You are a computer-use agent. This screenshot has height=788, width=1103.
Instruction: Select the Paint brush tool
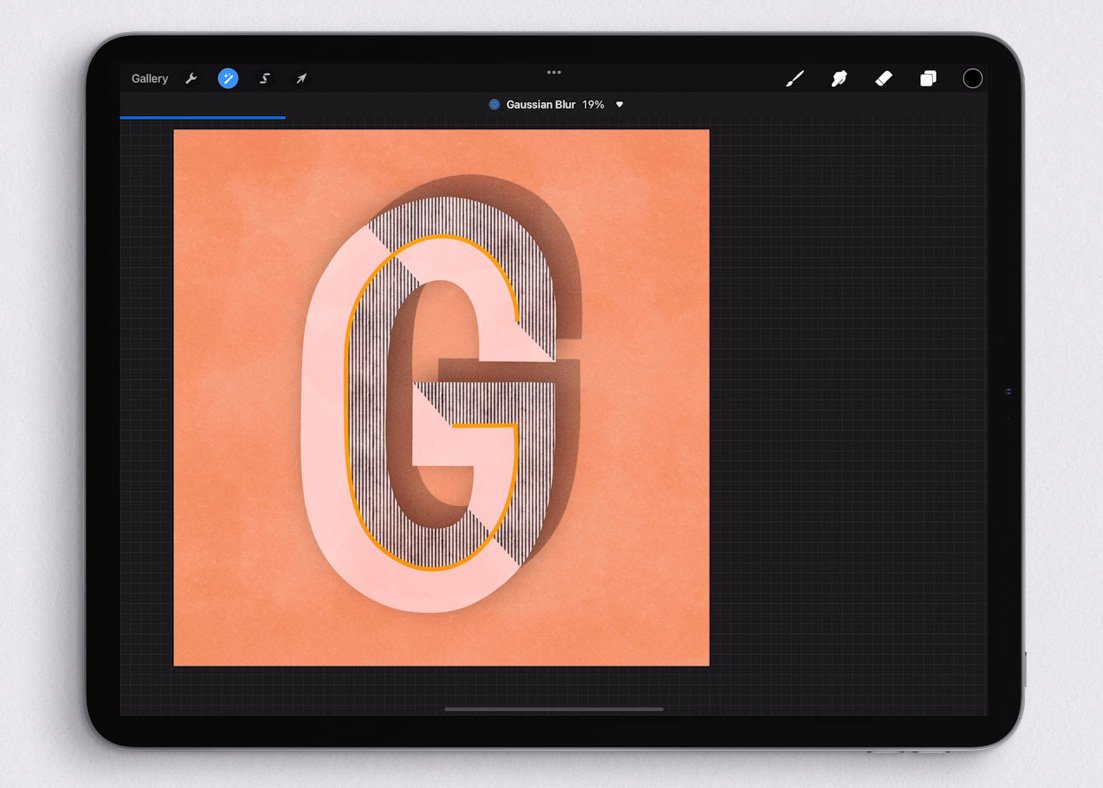[x=795, y=78]
